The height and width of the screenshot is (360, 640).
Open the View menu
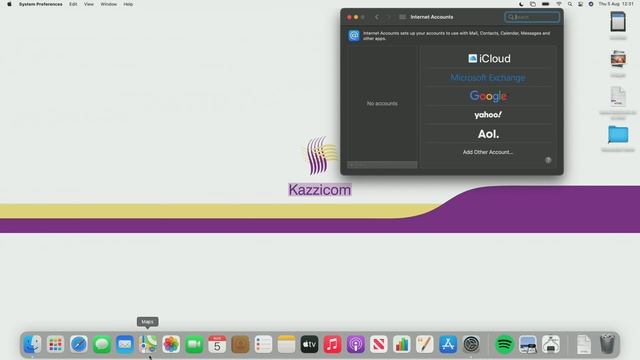[x=89, y=4]
